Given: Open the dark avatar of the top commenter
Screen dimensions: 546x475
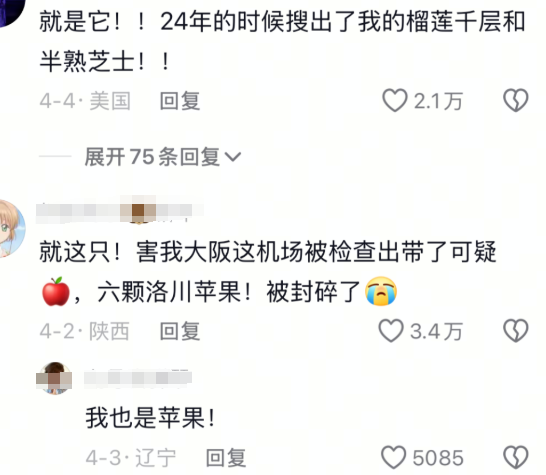Looking at the screenshot, I should (x=10, y=12).
